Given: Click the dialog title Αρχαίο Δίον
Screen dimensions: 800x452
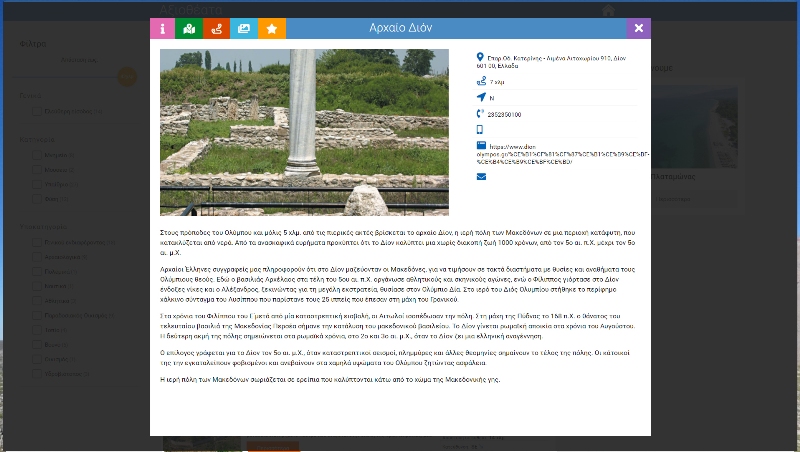Looking at the screenshot, I should [x=401, y=28].
